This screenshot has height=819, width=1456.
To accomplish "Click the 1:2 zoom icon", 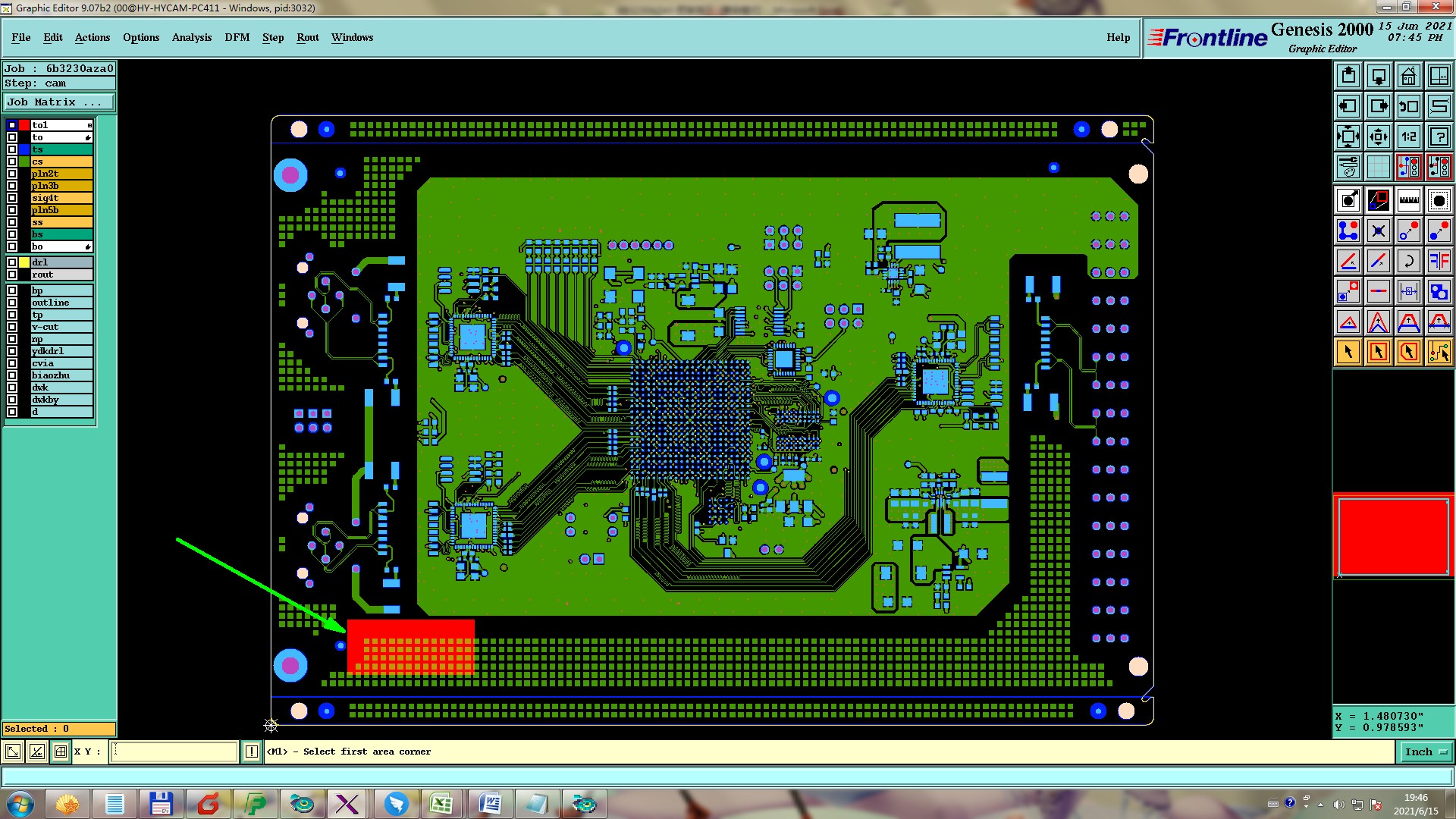I will point(1408,136).
